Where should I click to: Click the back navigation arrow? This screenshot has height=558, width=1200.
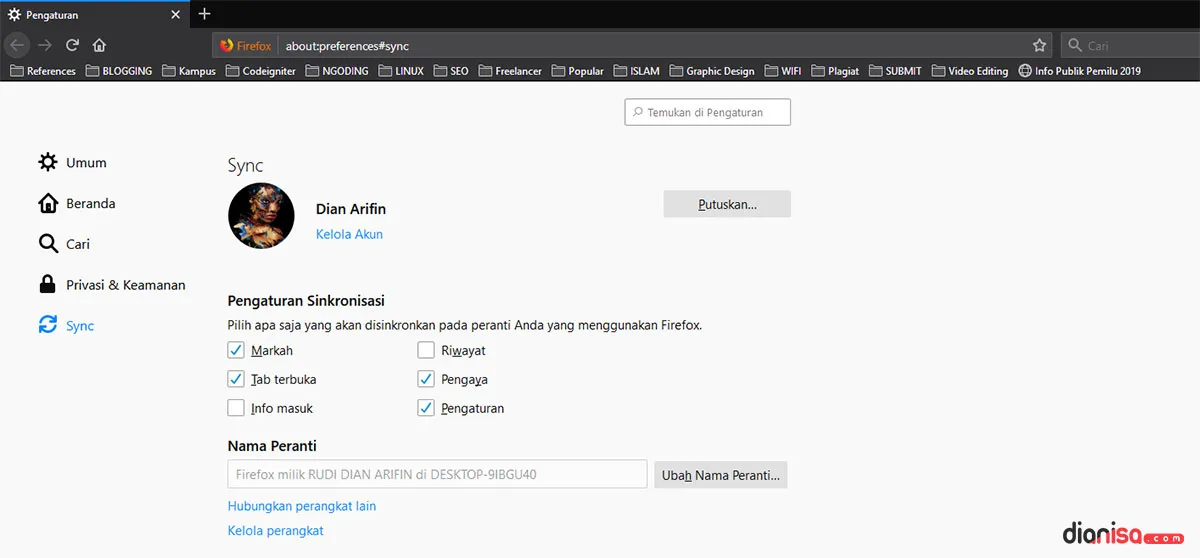click(18, 45)
